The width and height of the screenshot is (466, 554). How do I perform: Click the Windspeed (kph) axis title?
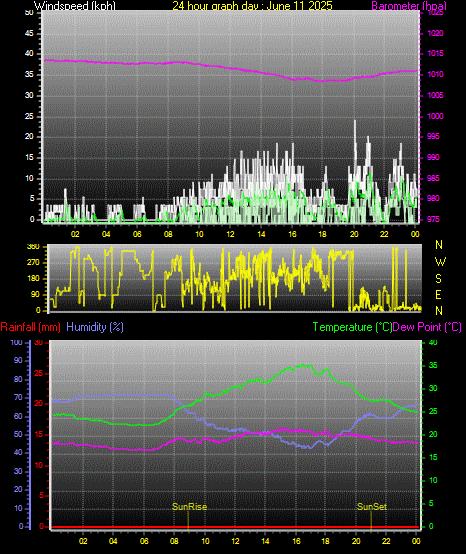tap(75, 6)
